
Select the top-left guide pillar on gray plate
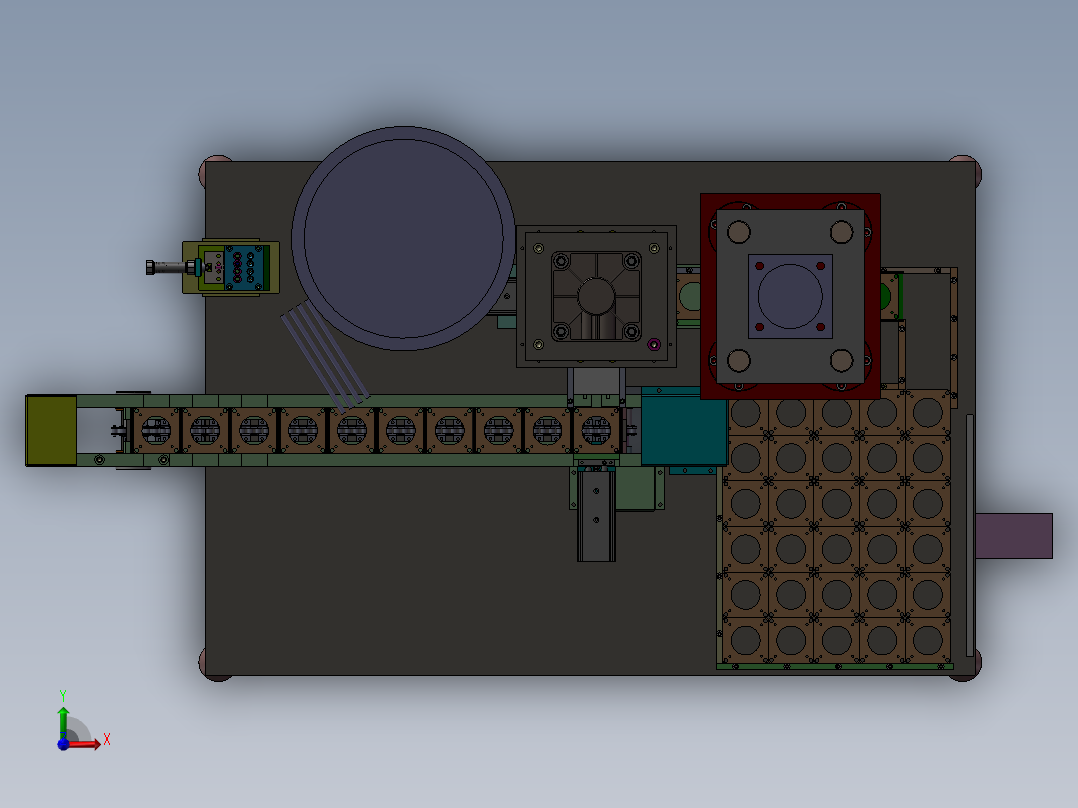(x=739, y=232)
